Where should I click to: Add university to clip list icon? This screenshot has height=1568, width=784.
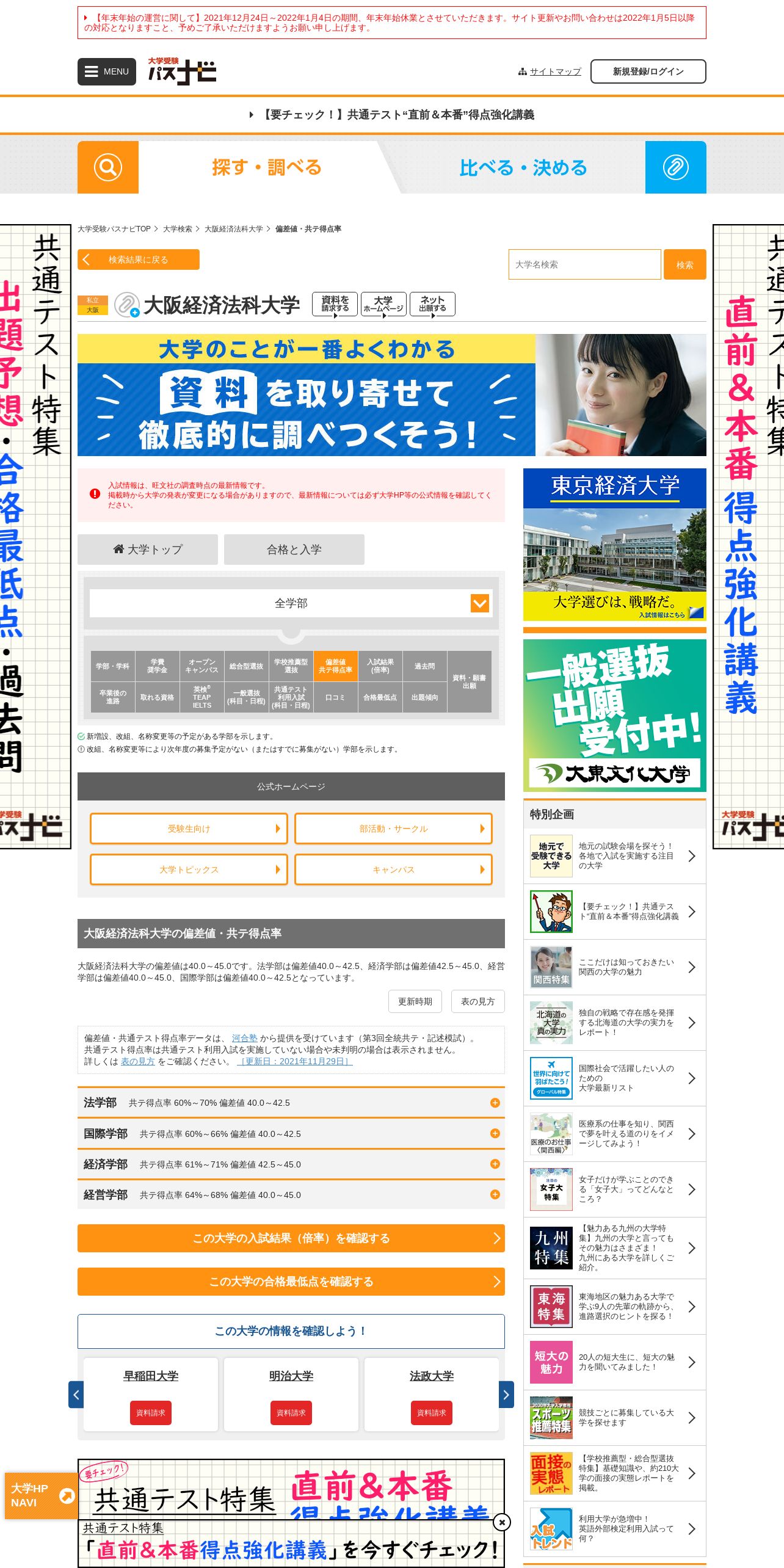point(127,305)
